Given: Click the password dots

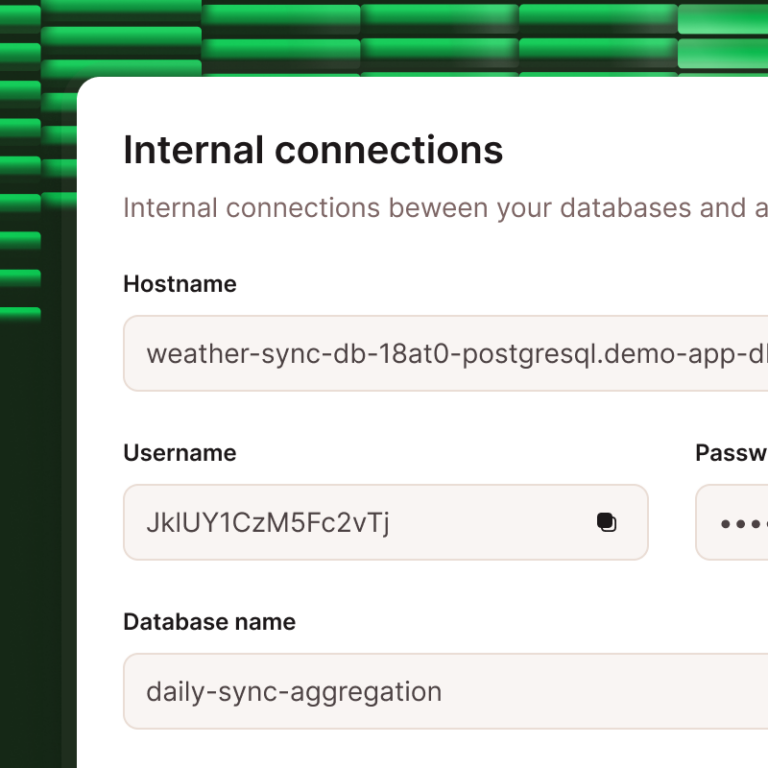Looking at the screenshot, I should coord(742,524).
